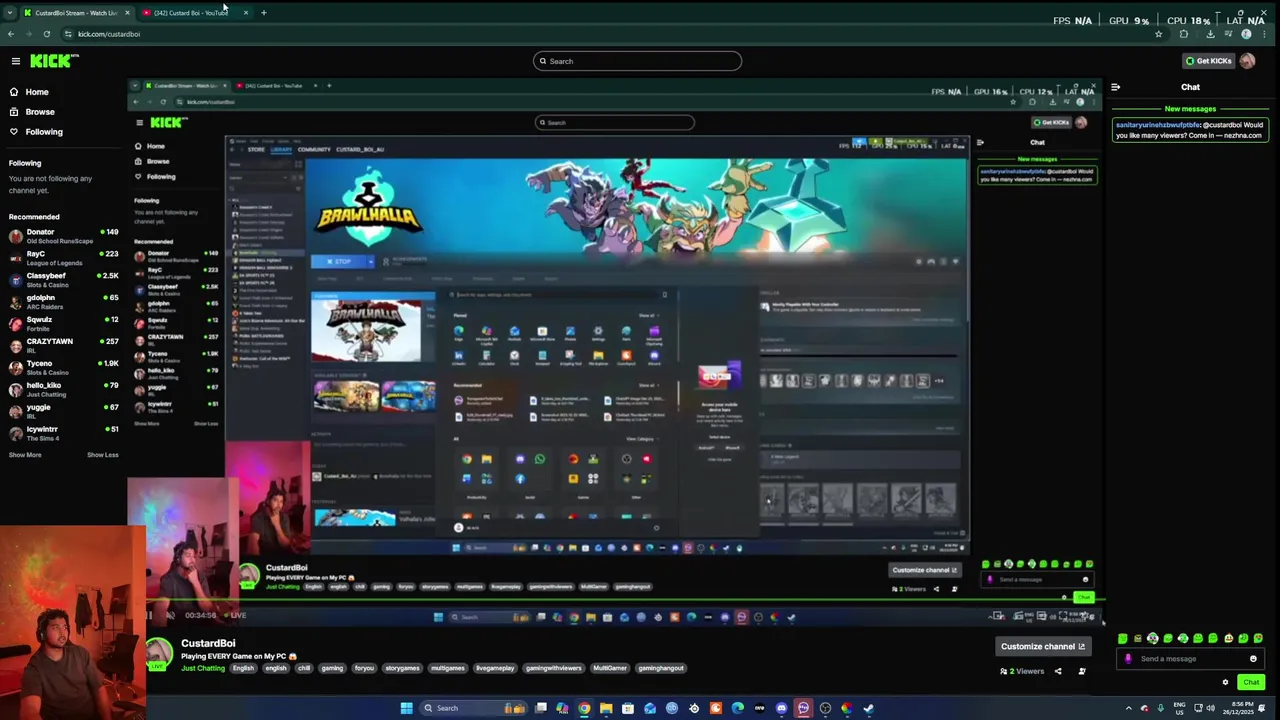Open the Kick hamburger menu icon
The width and height of the screenshot is (1280, 720).
pos(16,61)
